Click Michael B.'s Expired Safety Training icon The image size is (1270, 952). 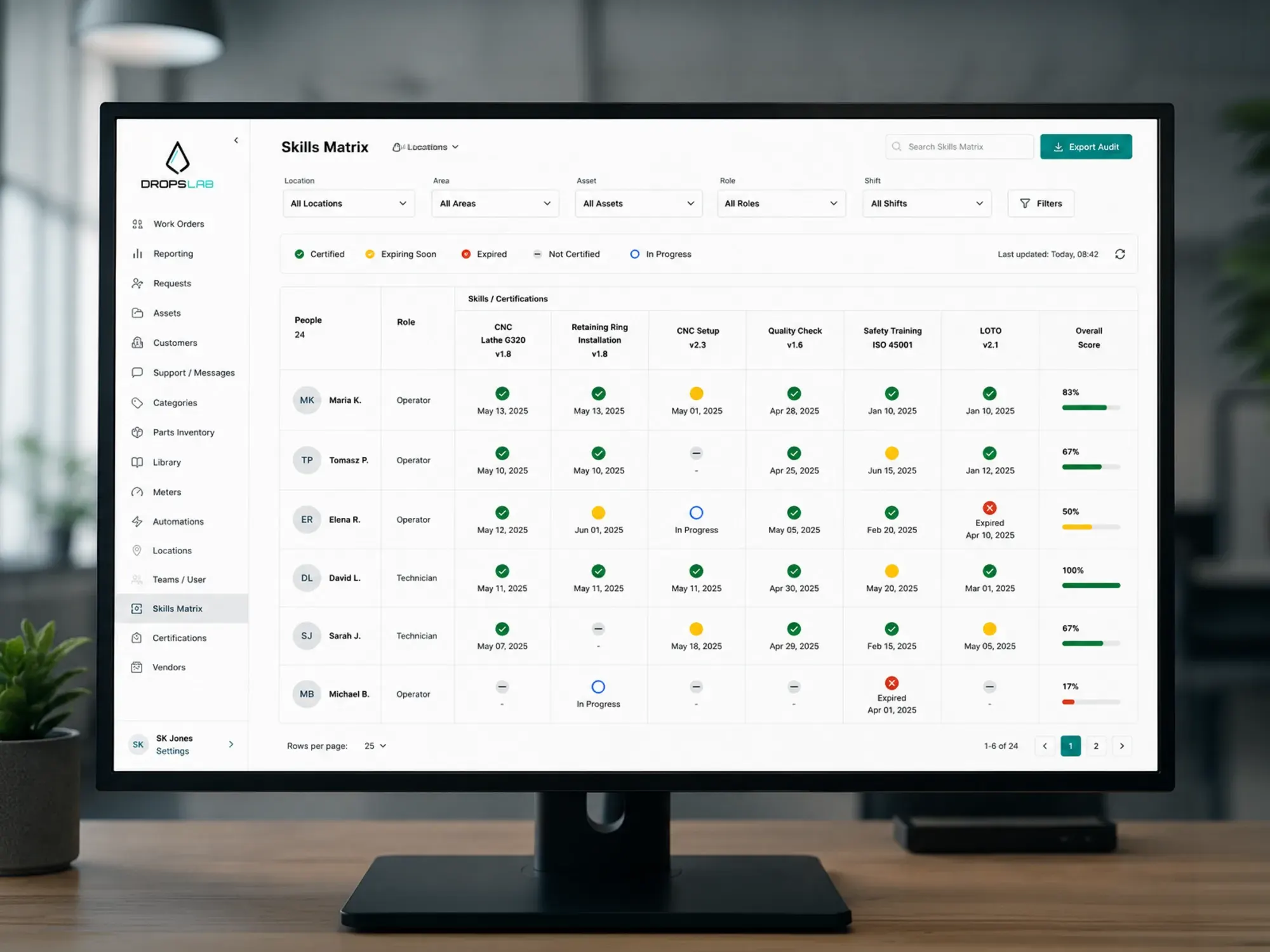(892, 683)
